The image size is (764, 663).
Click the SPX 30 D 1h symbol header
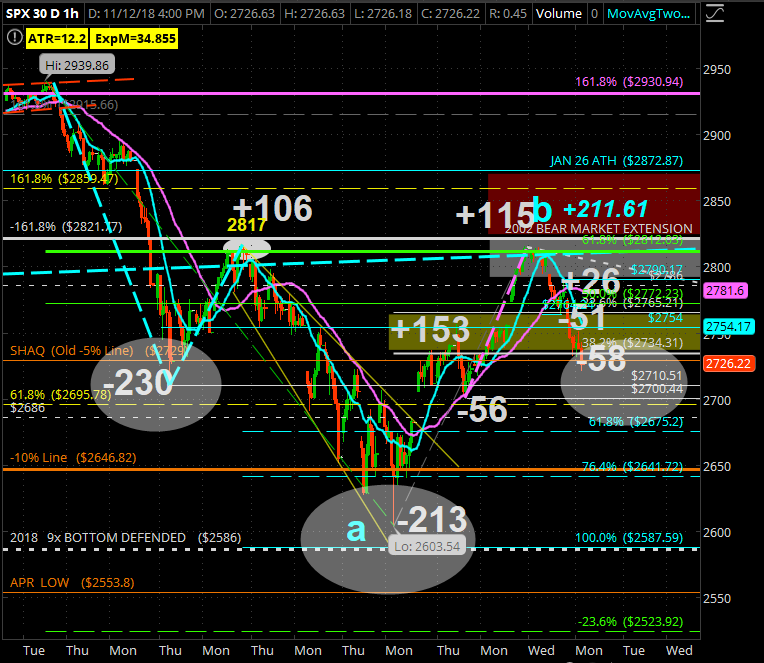pos(41,15)
